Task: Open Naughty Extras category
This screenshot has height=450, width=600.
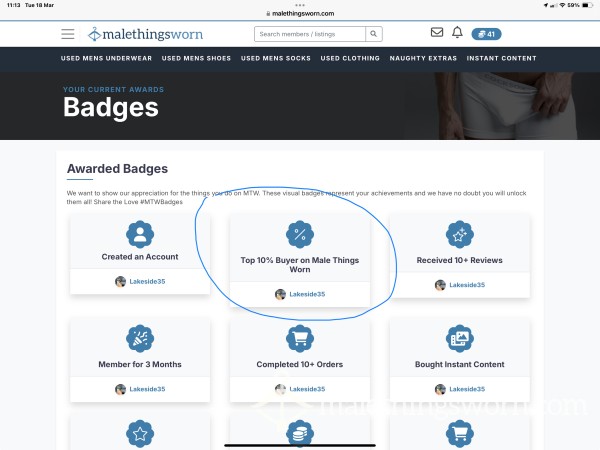Action: point(423,58)
